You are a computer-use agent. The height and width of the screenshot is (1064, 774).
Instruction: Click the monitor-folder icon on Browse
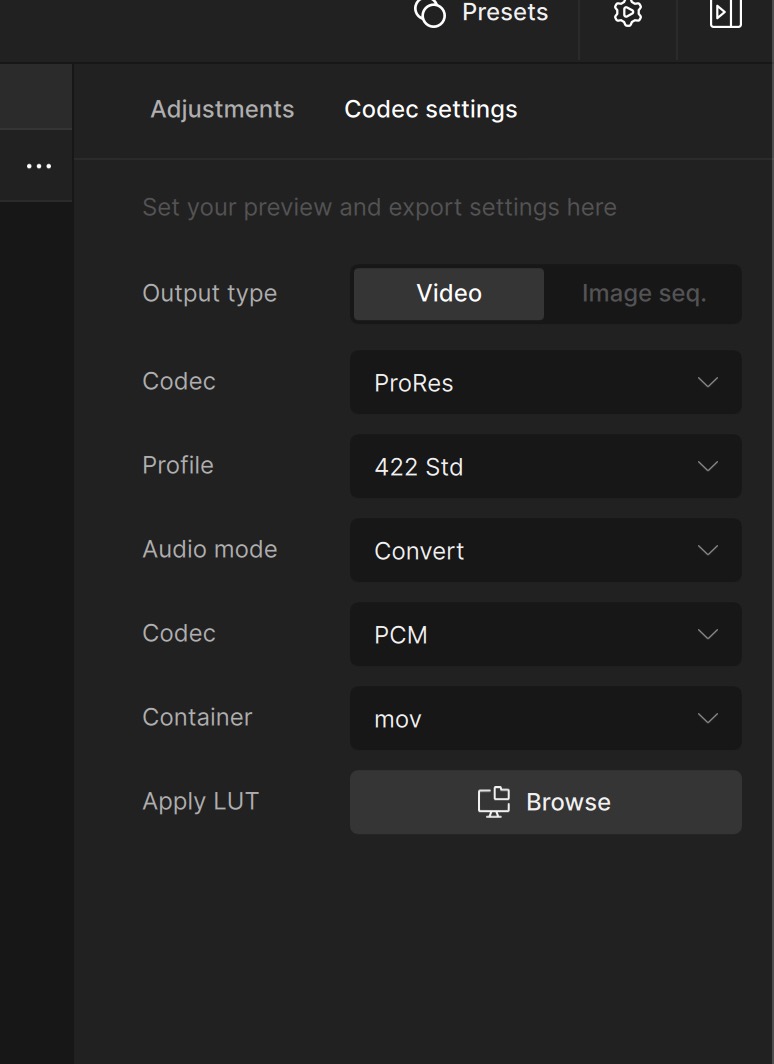pyautogui.click(x=494, y=802)
